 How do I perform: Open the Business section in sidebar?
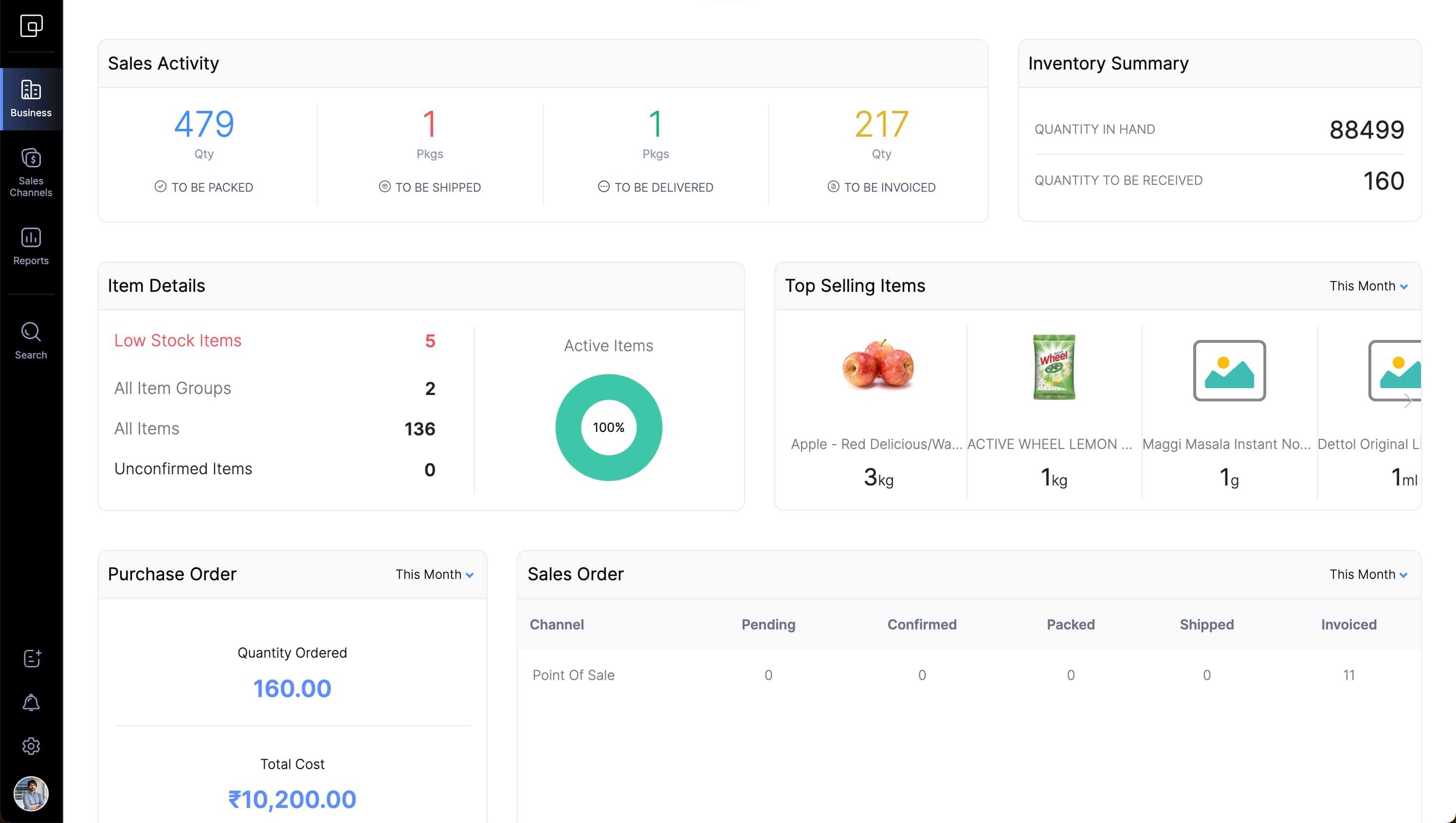click(31, 99)
